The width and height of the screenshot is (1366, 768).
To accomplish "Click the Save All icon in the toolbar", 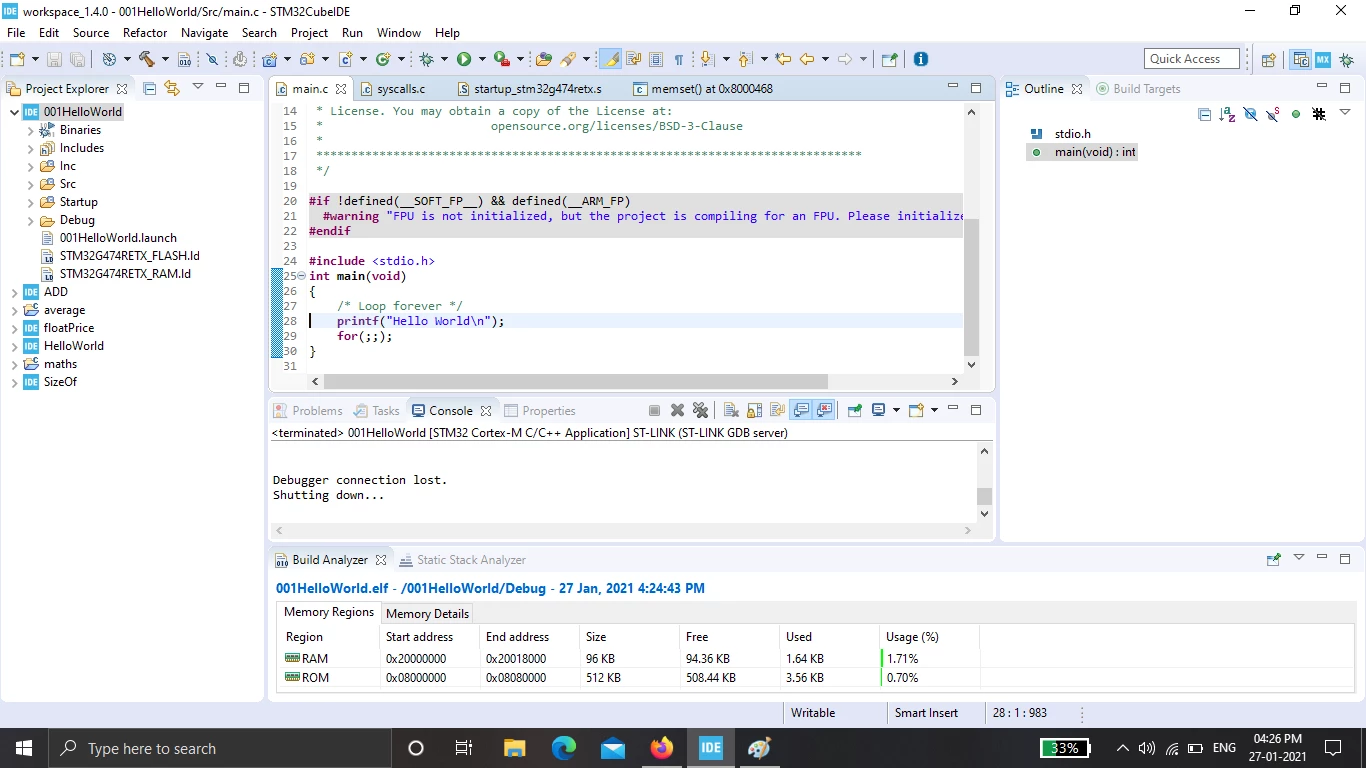I will pyautogui.click(x=77, y=59).
